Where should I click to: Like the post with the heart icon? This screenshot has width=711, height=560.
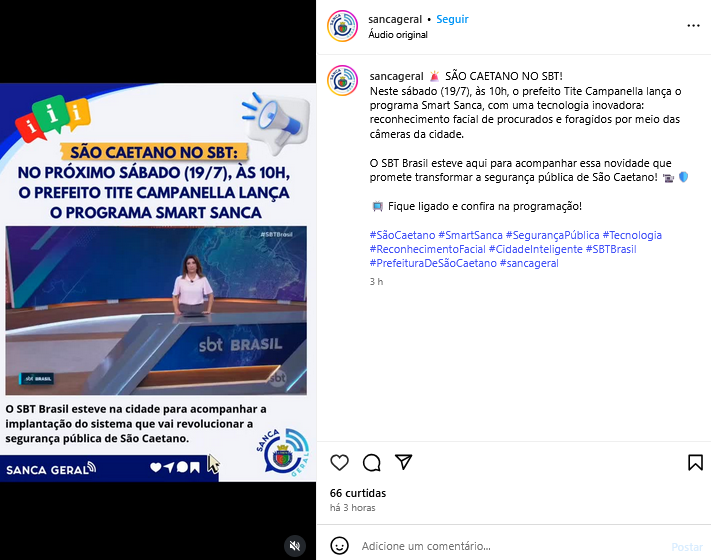pos(339,463)
